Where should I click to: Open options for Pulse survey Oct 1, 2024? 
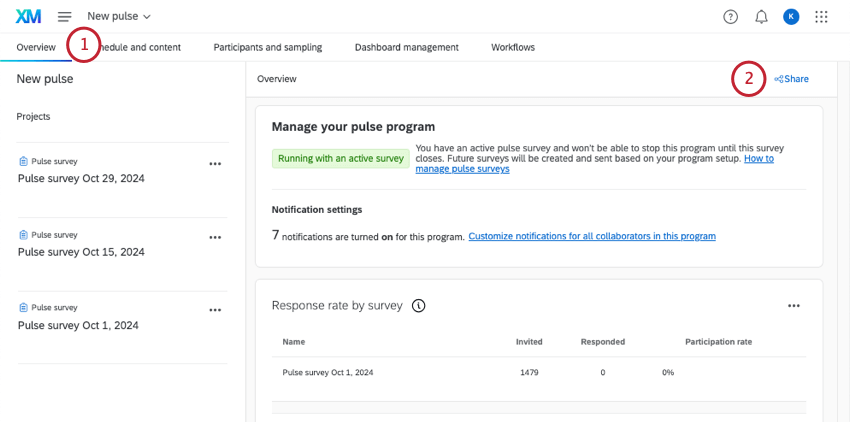(x=215, y=310)
